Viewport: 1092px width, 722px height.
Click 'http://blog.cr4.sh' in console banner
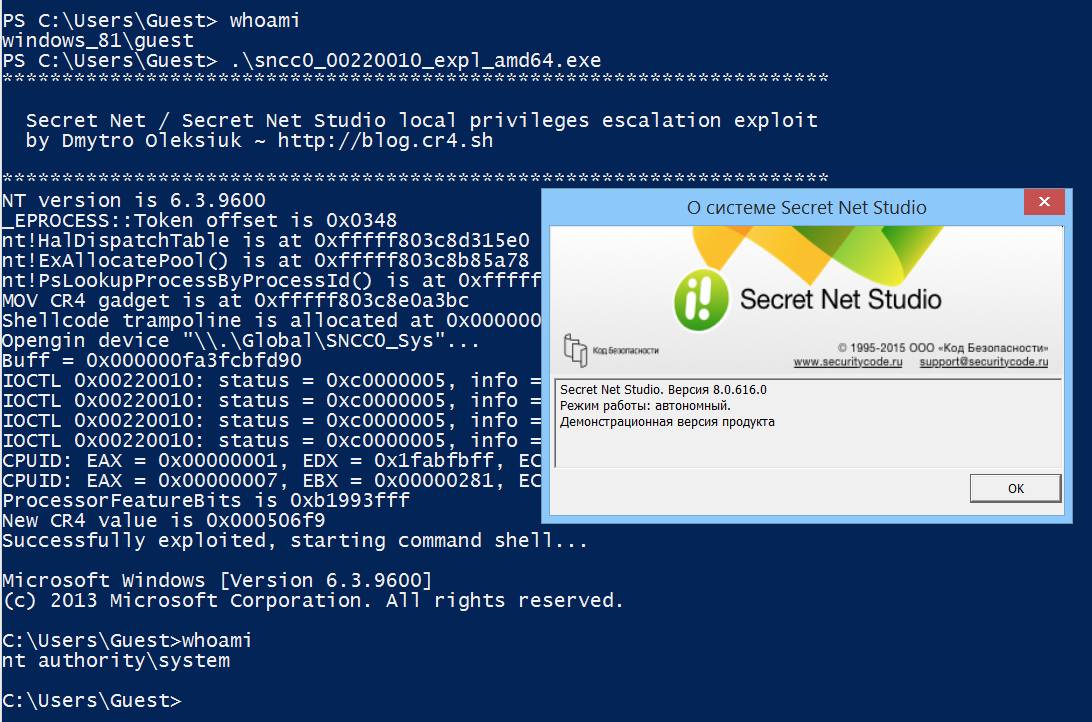click(385, 141)
